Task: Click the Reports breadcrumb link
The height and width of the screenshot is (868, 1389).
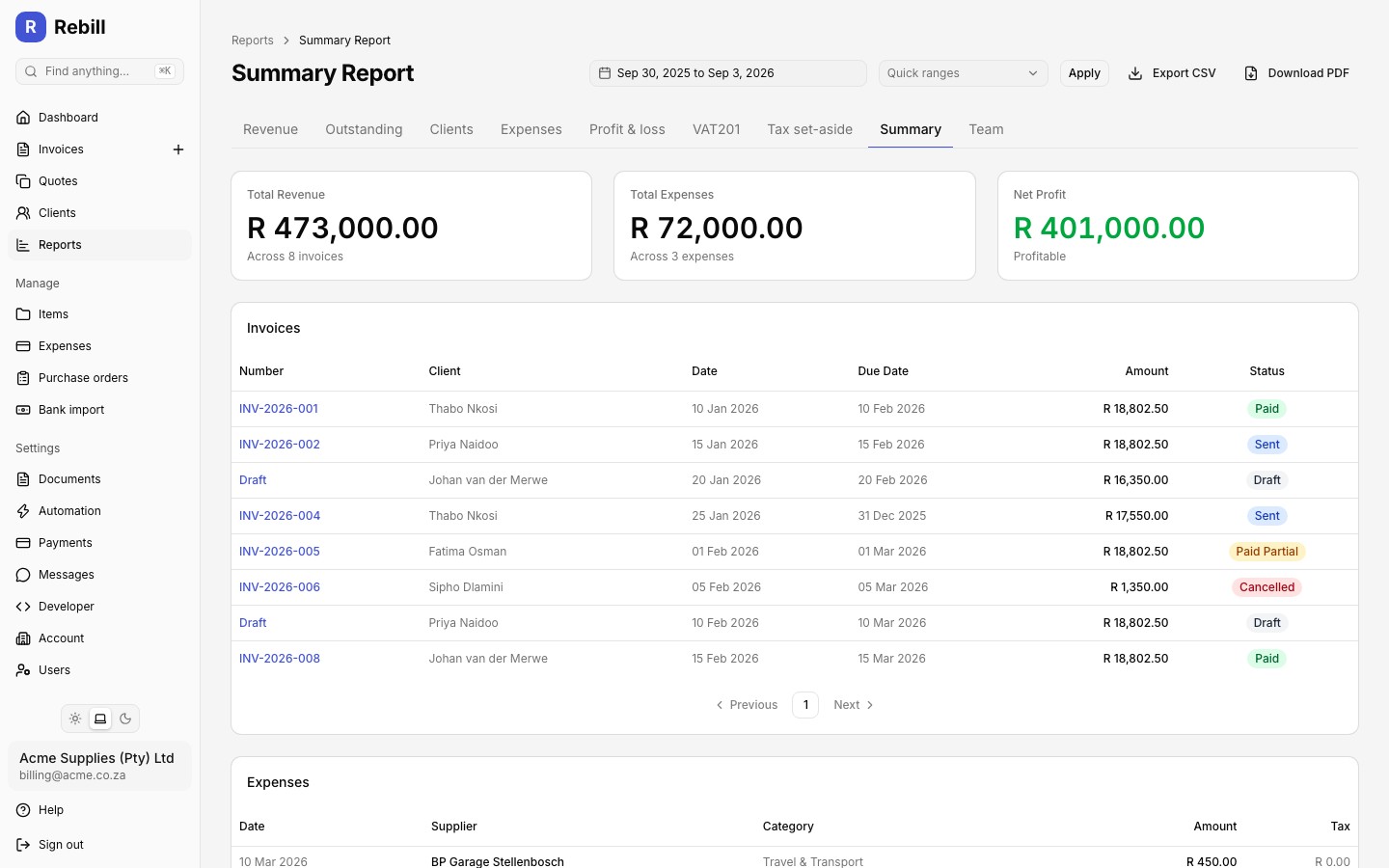Action: (x=253, y=41)
